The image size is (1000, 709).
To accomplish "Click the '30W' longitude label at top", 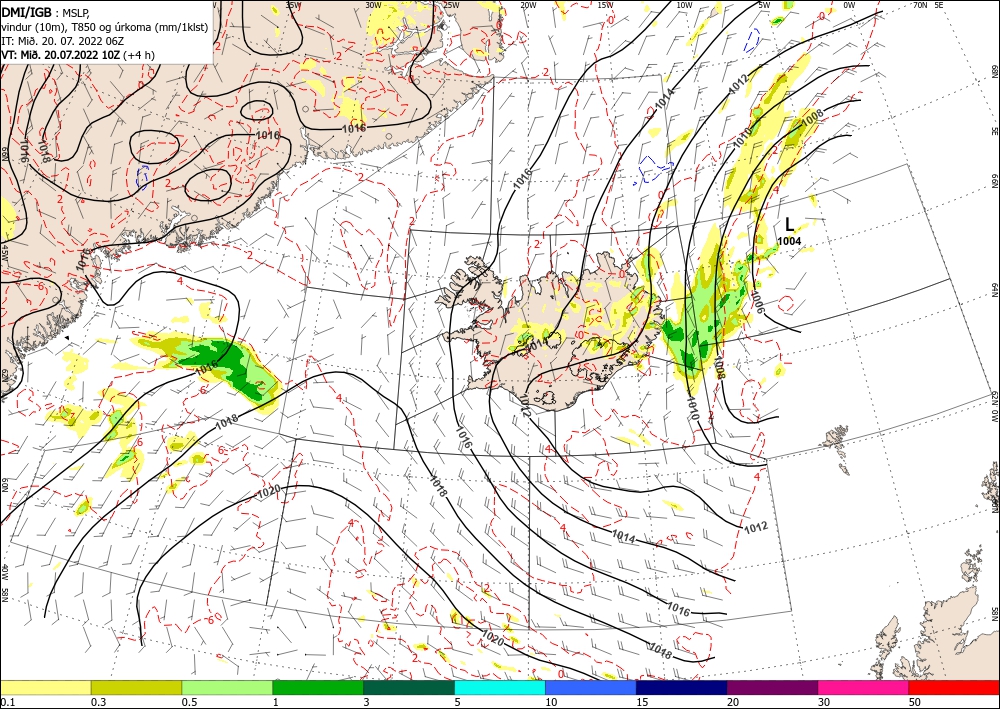I will coord(373,4).
